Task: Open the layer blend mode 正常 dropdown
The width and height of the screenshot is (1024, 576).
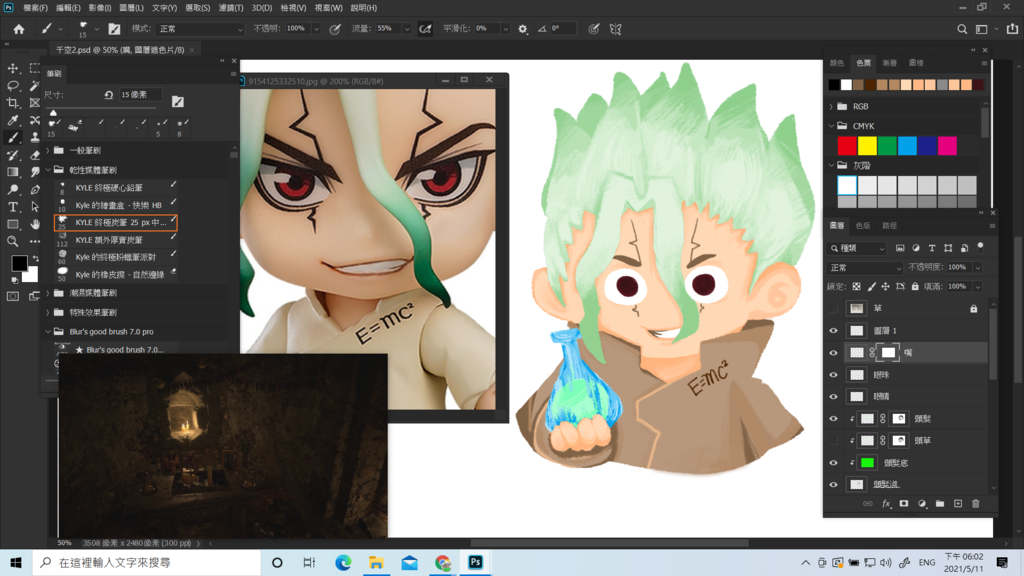Action: pyautogui.click(x=865, y=268)
